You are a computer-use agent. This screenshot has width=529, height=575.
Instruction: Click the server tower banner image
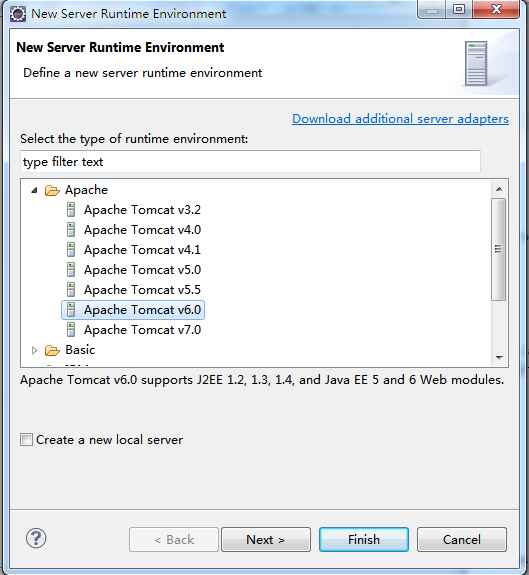[x=476, y=63]
